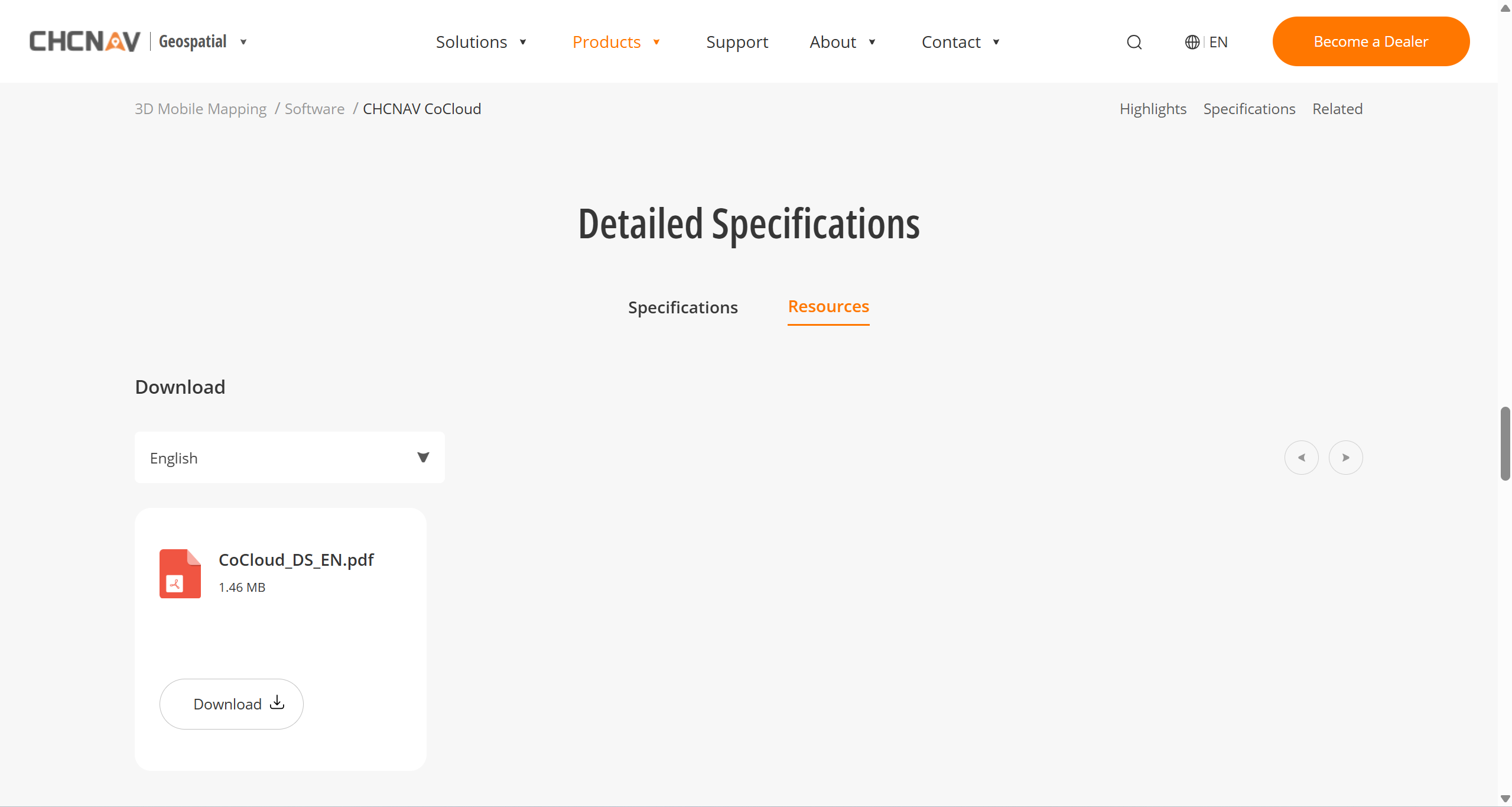Click scrollbar up arrow

coord(1505,8)
